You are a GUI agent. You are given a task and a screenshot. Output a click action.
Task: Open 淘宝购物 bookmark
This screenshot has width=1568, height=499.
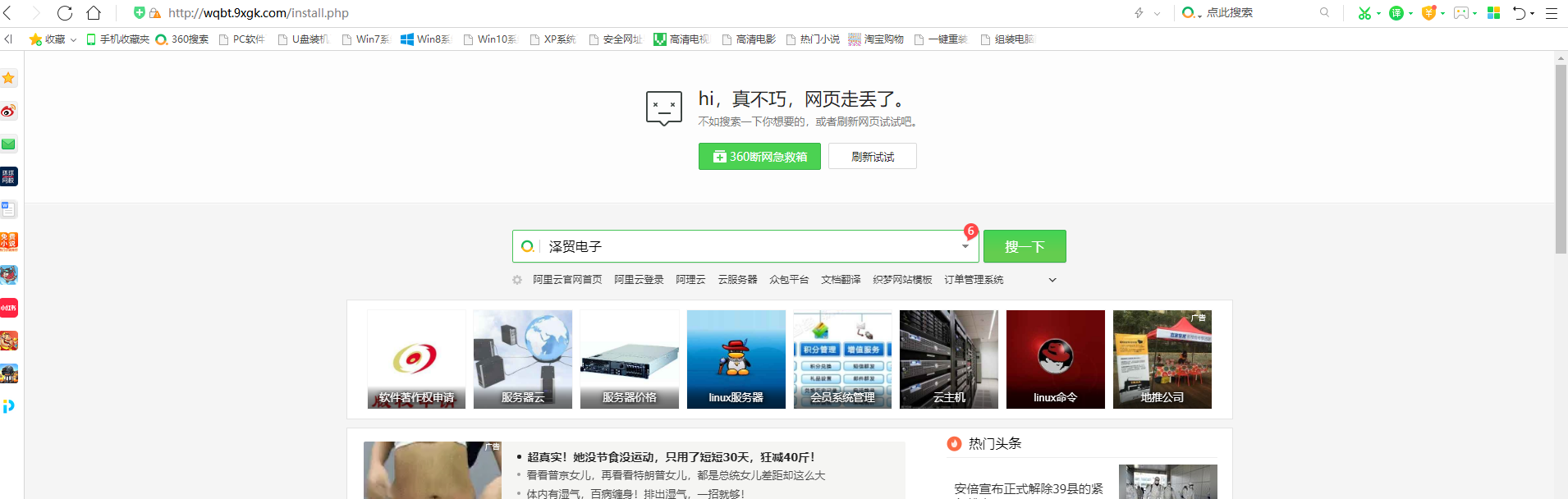point(876,39)
